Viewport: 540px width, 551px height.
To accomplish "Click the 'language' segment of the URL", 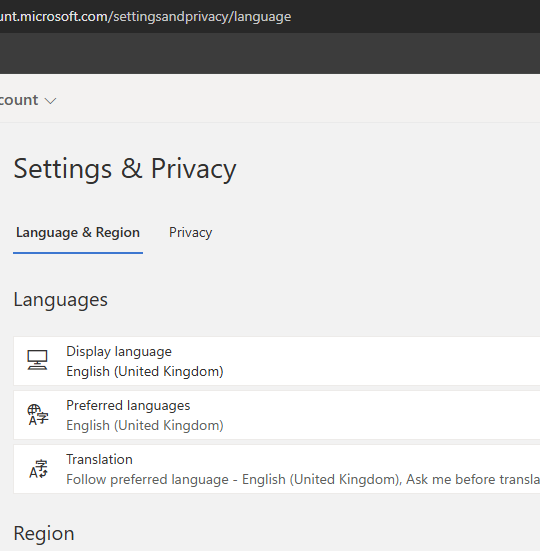I will click(x=262, y=17).
